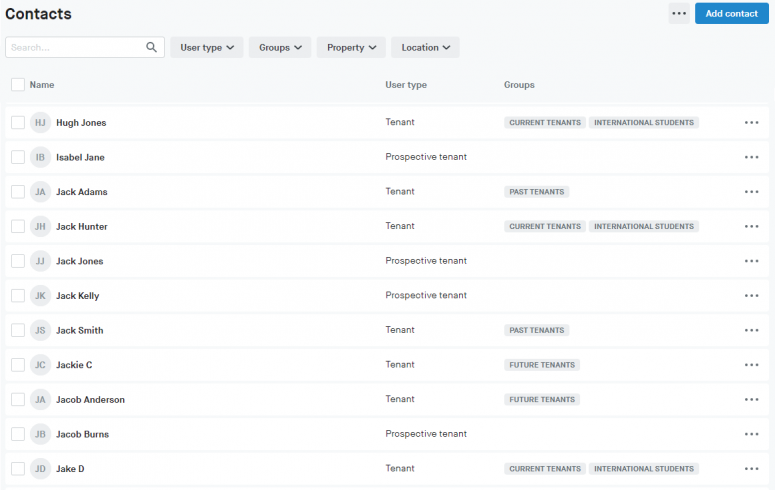Toggle the select-all checkbox in header
This screenshot has height=490, width=775.
[18, 85]
